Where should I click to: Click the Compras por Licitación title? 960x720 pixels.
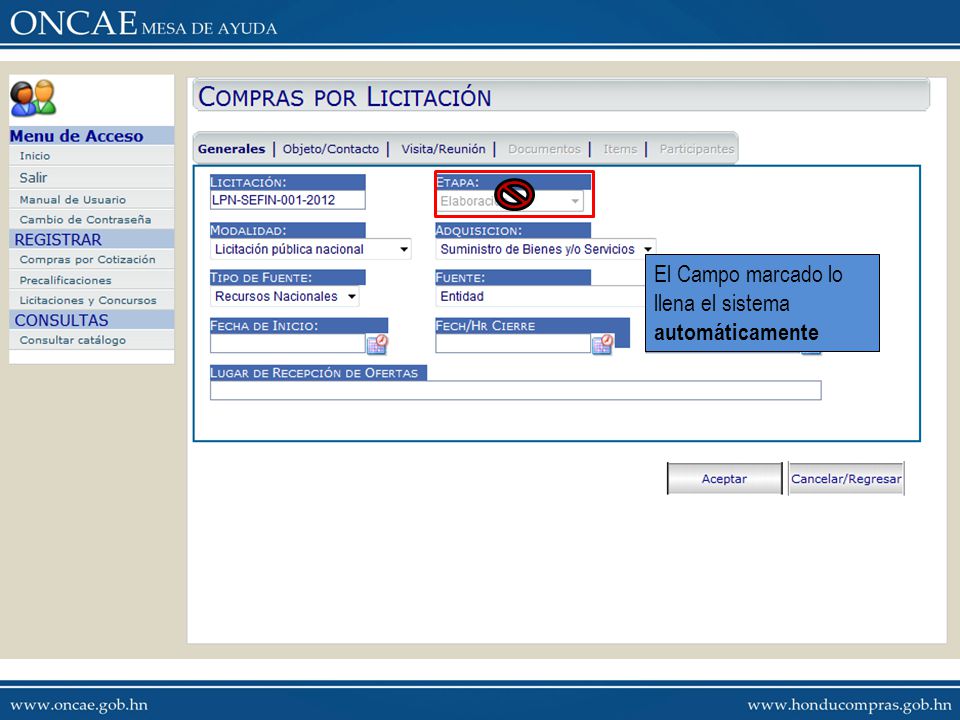[x=344, y=97]
